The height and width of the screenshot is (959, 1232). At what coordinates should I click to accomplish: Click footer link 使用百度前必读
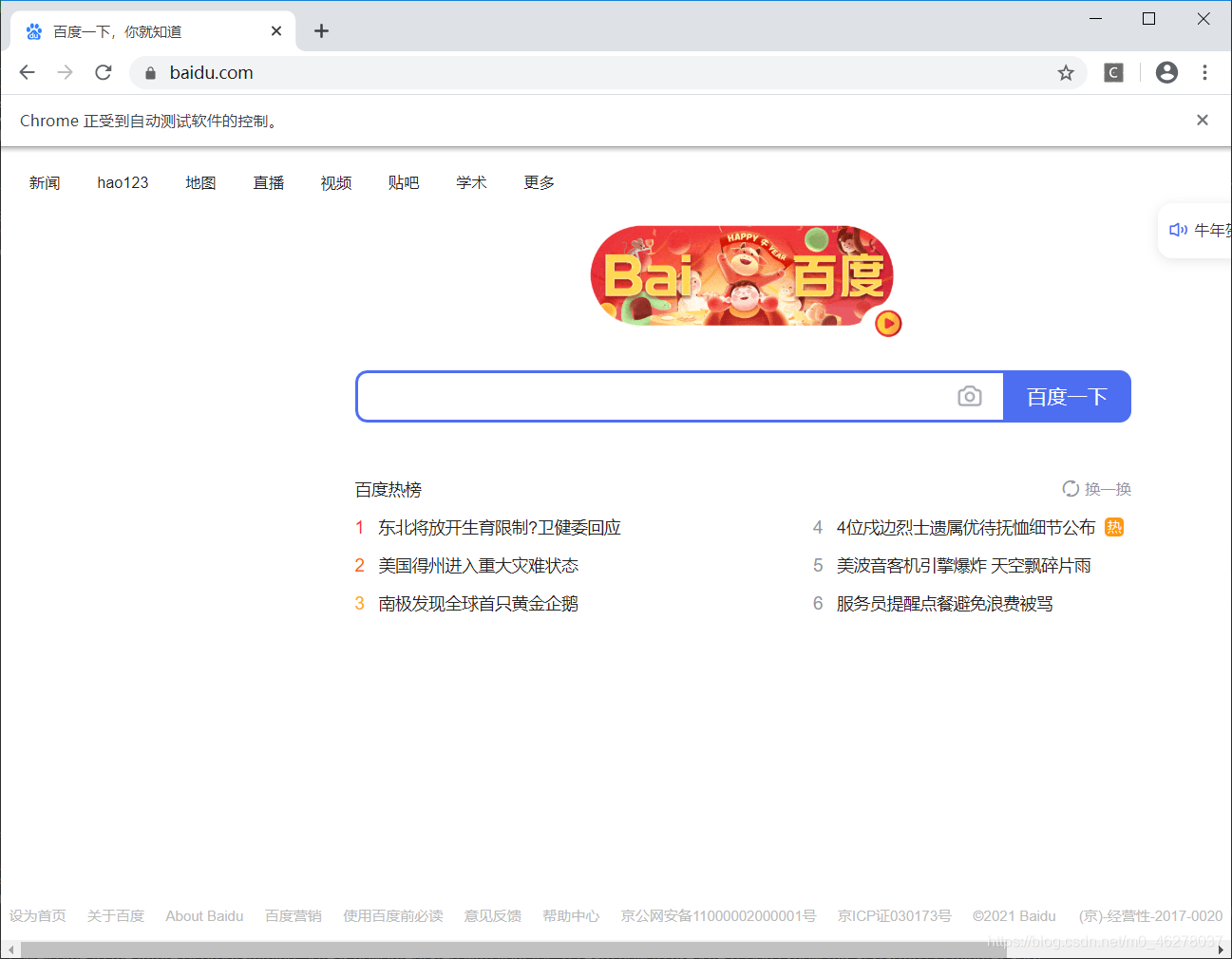pyautogui.click(x=393, y=915)
